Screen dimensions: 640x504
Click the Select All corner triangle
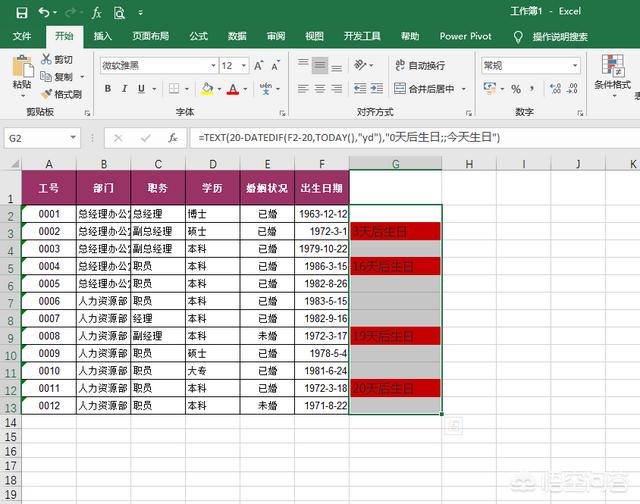pyautogui.click(x=14, y=164)
